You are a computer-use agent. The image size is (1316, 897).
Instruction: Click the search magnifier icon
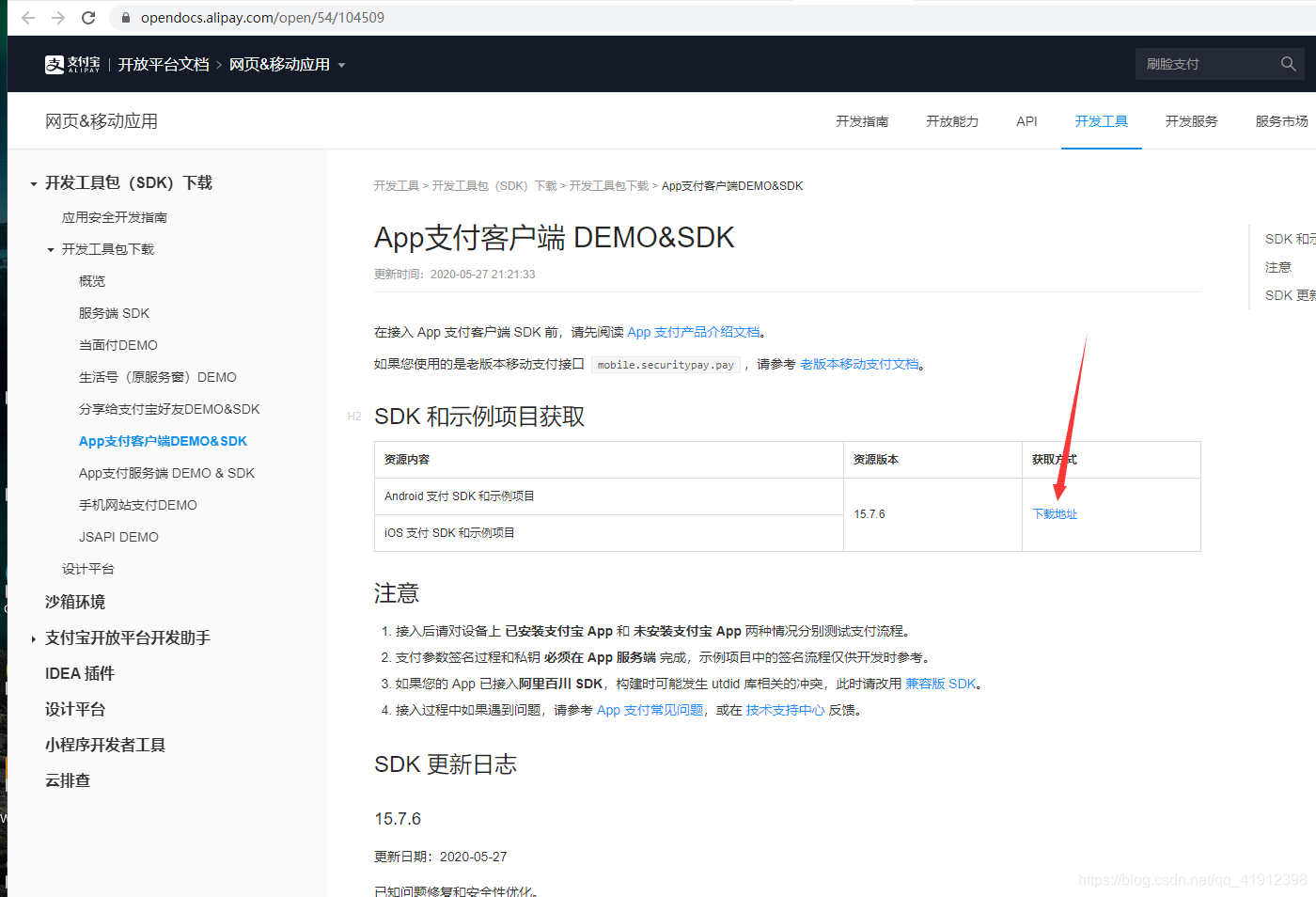[x=1288, y=64]
